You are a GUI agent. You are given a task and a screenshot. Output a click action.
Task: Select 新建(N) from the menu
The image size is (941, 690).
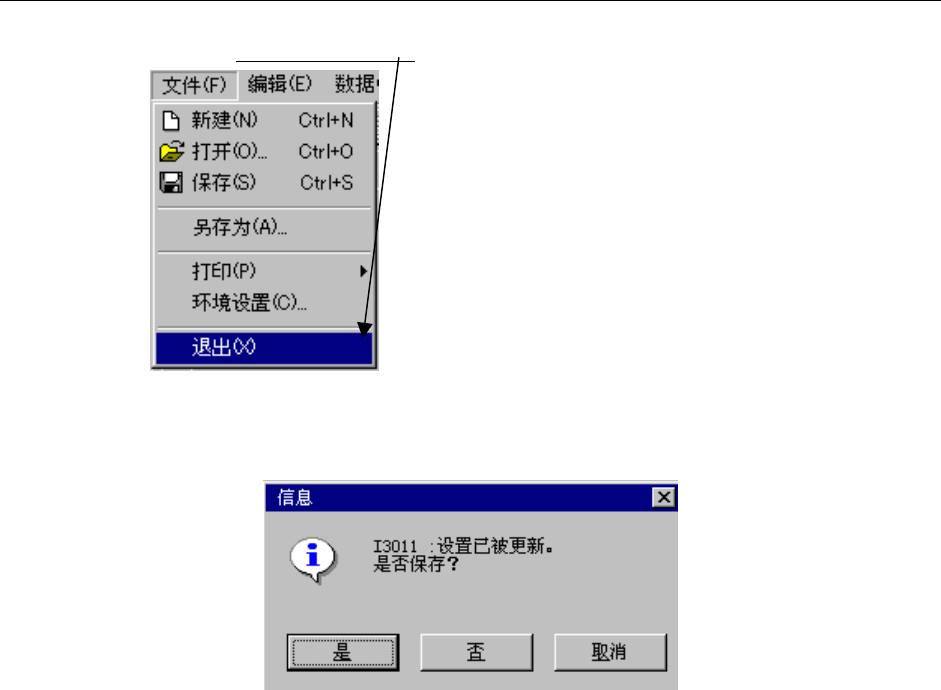pyautogui.click(x=264, y=121)
